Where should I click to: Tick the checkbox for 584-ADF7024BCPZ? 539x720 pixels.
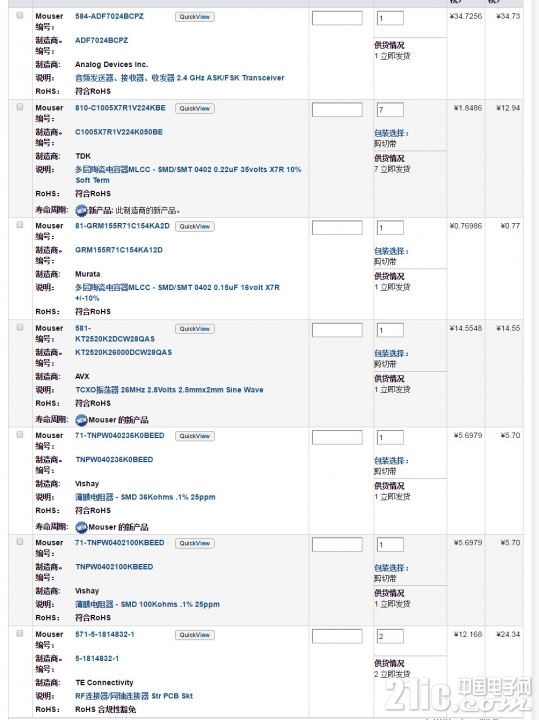pos(20,15)
